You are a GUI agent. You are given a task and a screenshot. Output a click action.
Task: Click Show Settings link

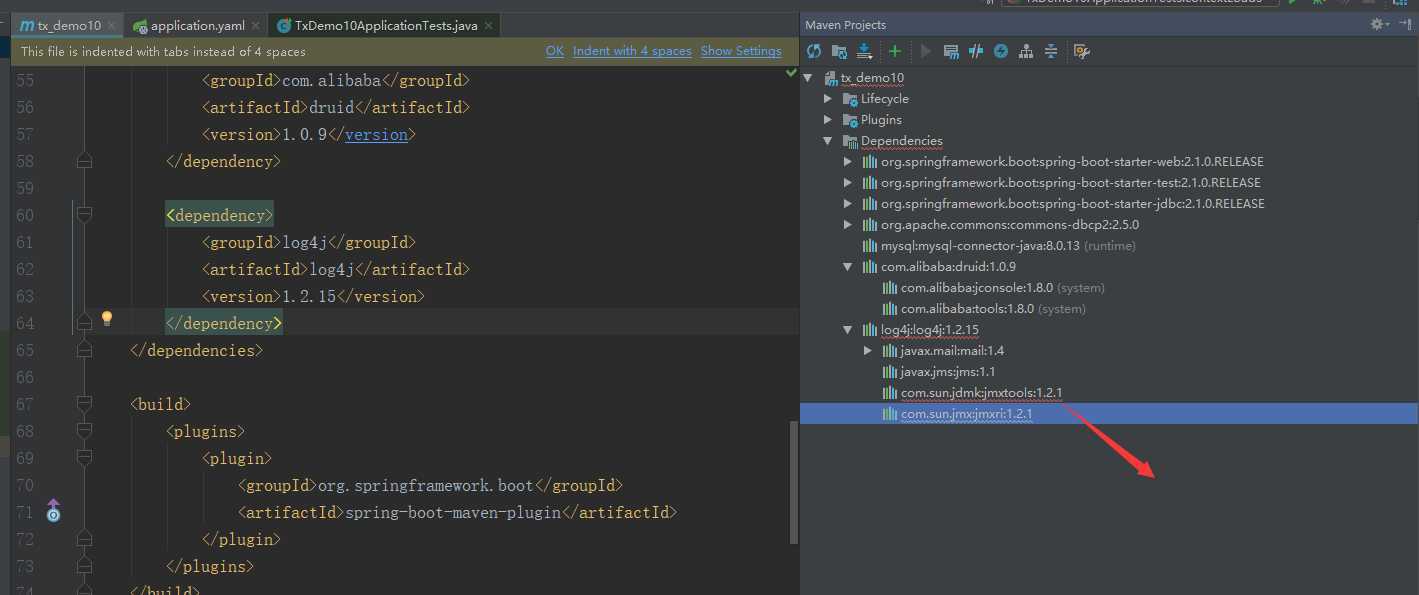pyautogui.click(x=741, y=51)
